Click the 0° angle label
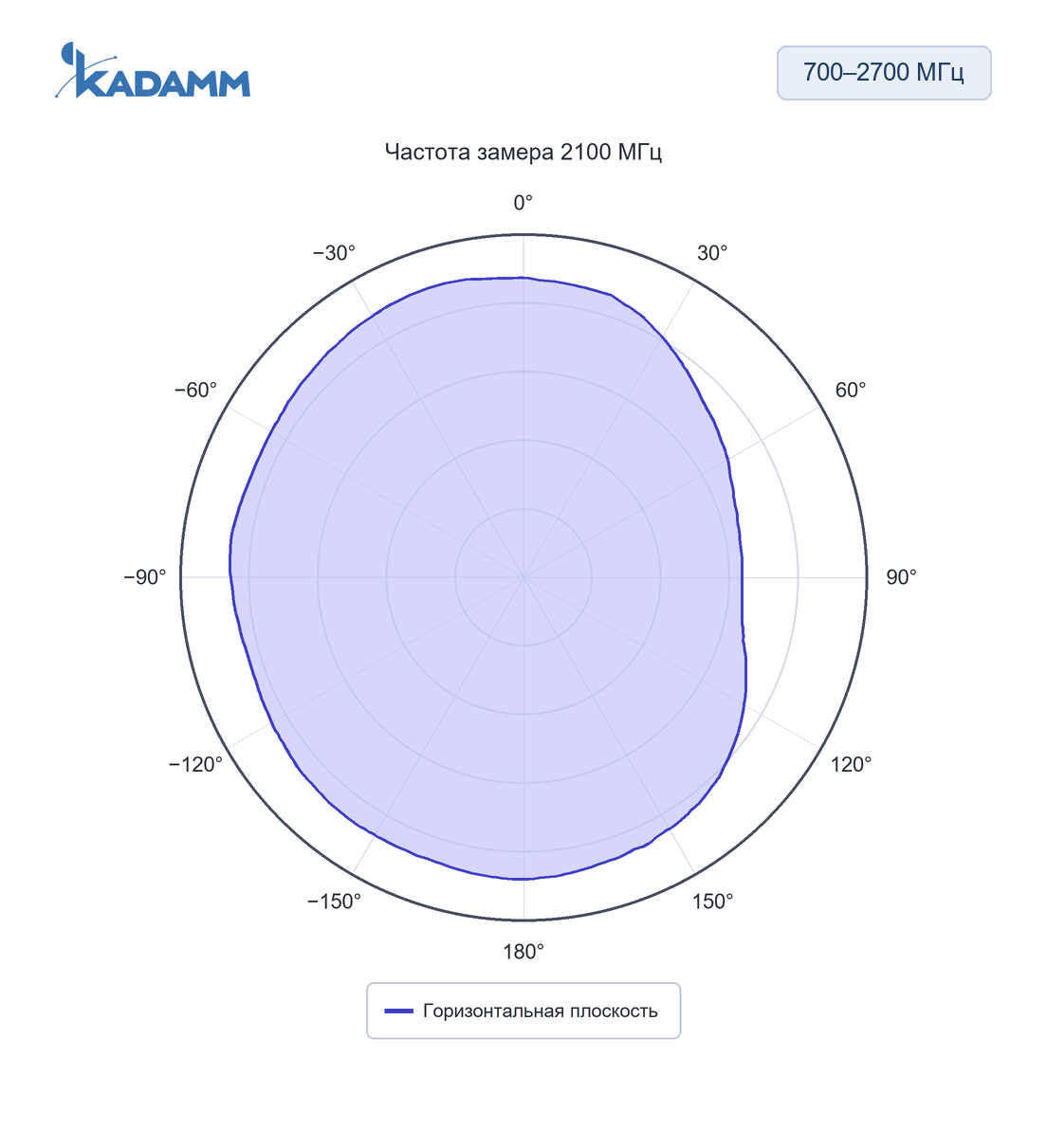 point(523,203)
